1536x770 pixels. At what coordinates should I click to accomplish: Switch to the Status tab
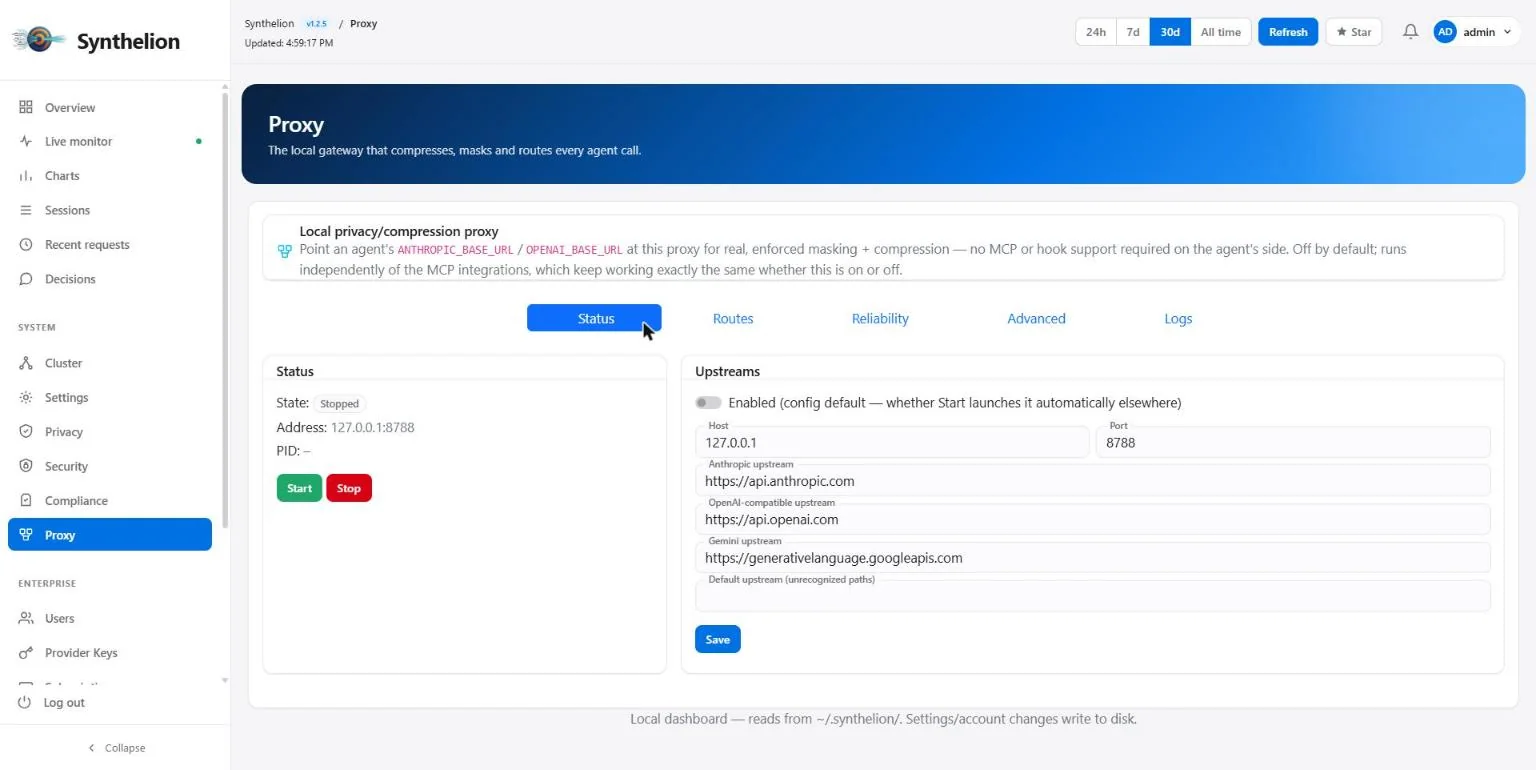594,318
